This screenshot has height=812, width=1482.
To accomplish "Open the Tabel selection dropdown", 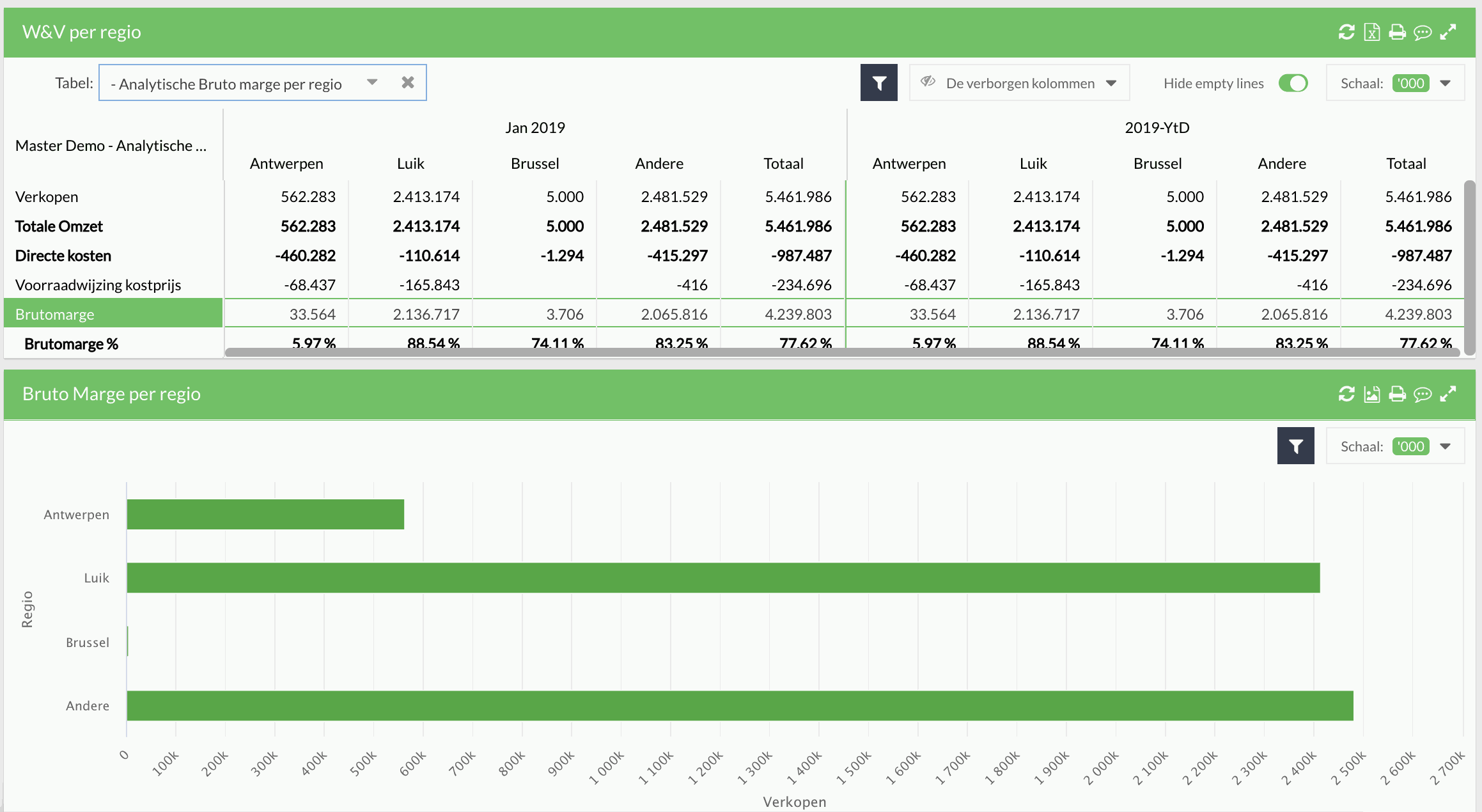I will click(x=371, y=82).
